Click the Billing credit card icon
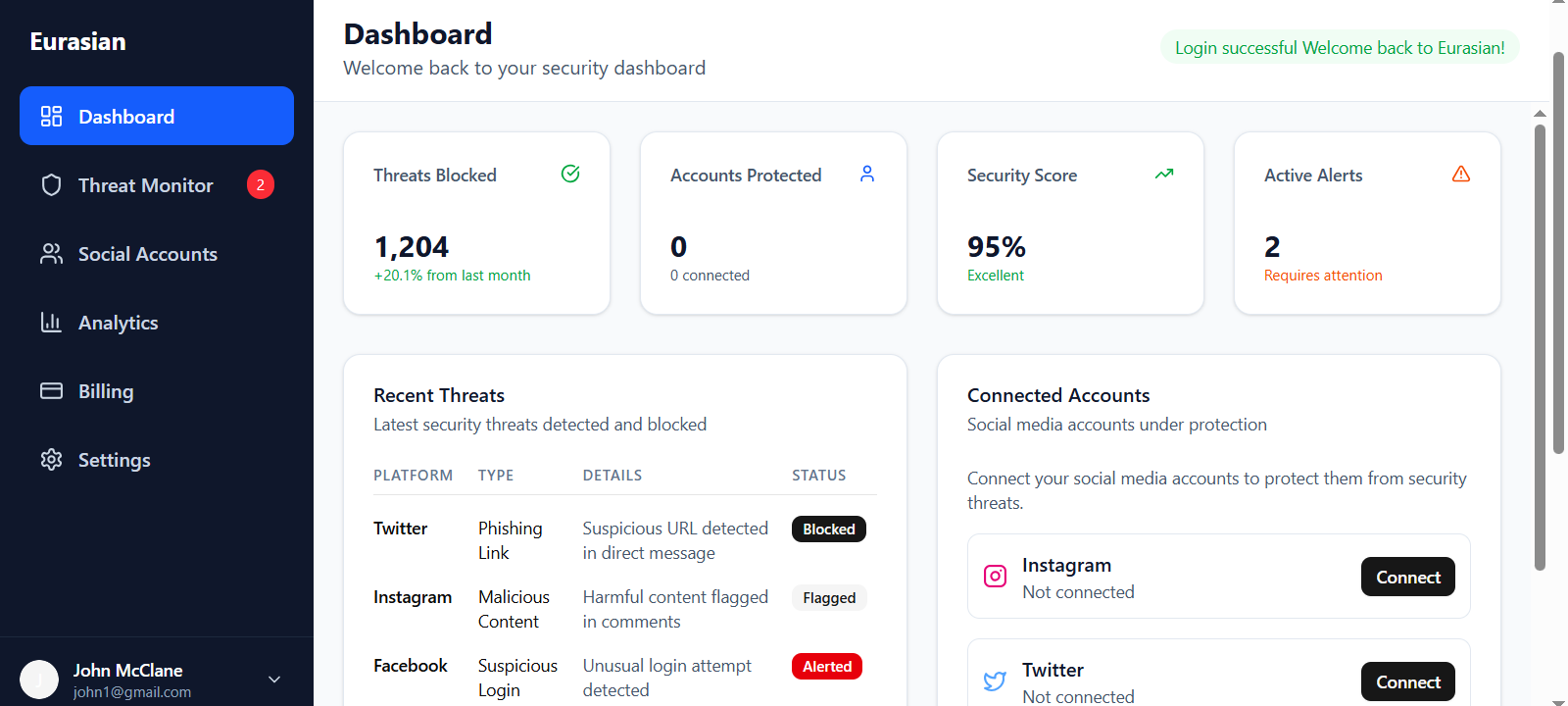This screenshot has height=706, width=1568. [x=51, y=391]
